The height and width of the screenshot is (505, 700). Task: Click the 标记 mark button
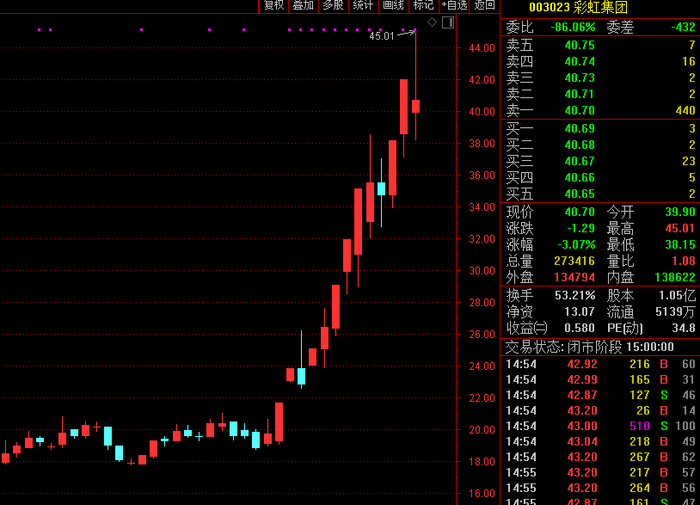423,5
